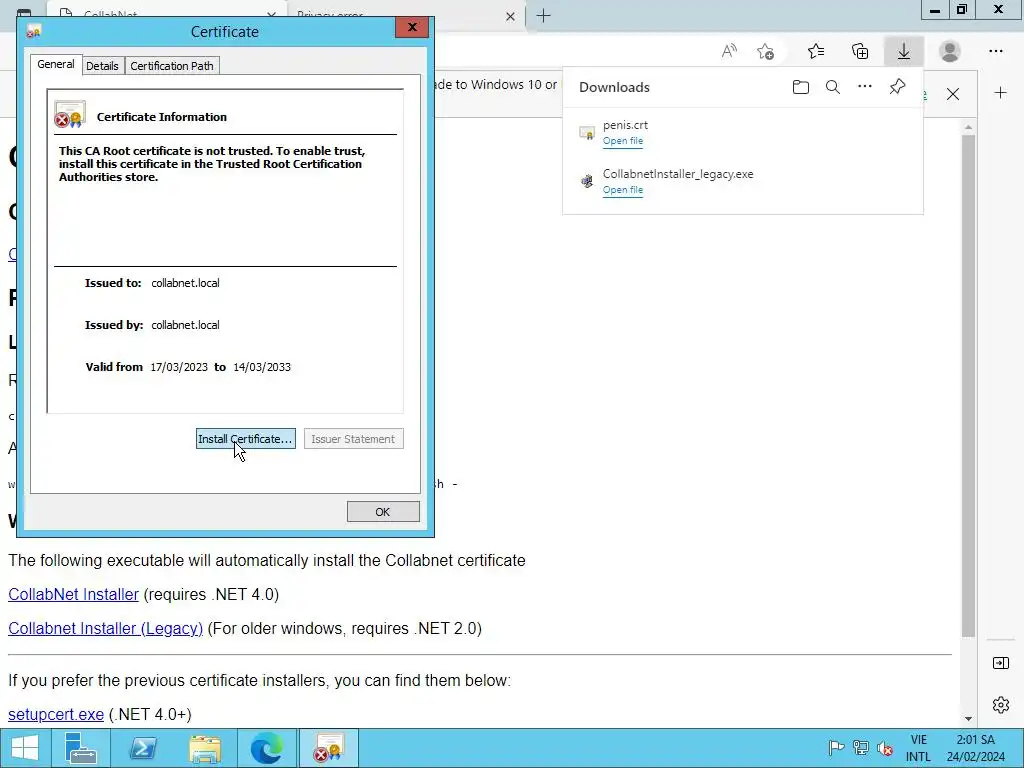Toggle the sidebar collapse icon
This screenshot has width=1024, height=768.
pos(1000,664)
